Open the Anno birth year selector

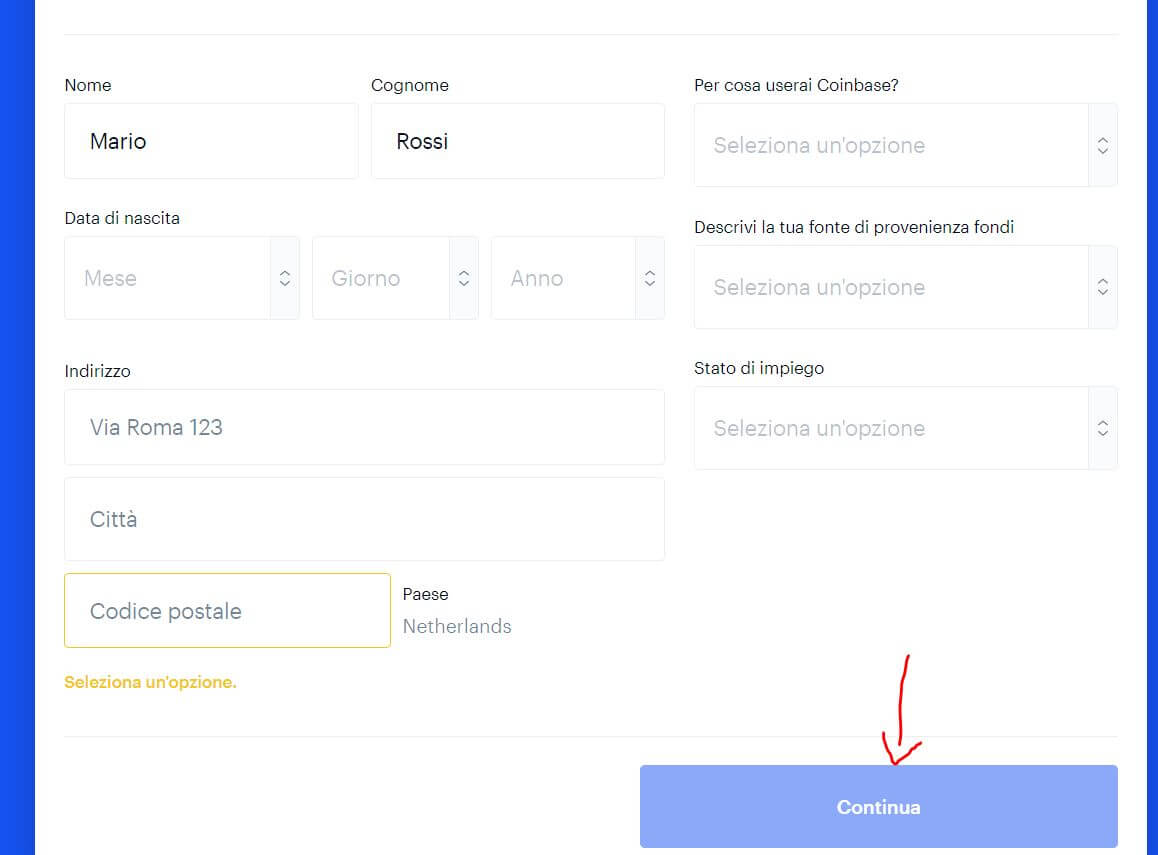(578, 278)
